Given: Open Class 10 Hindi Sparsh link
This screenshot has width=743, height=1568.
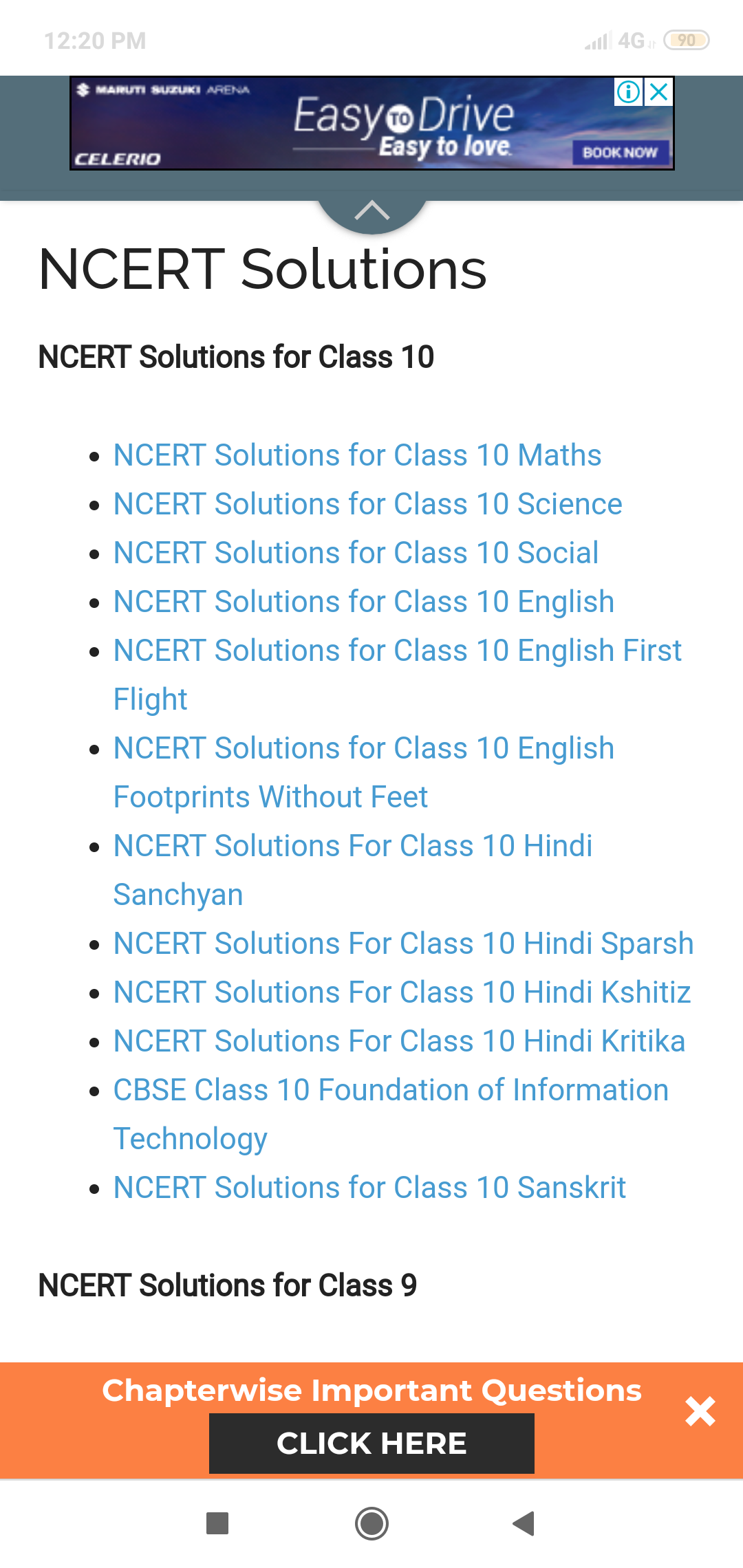Looking at the screenshot, I should point(403,944).
